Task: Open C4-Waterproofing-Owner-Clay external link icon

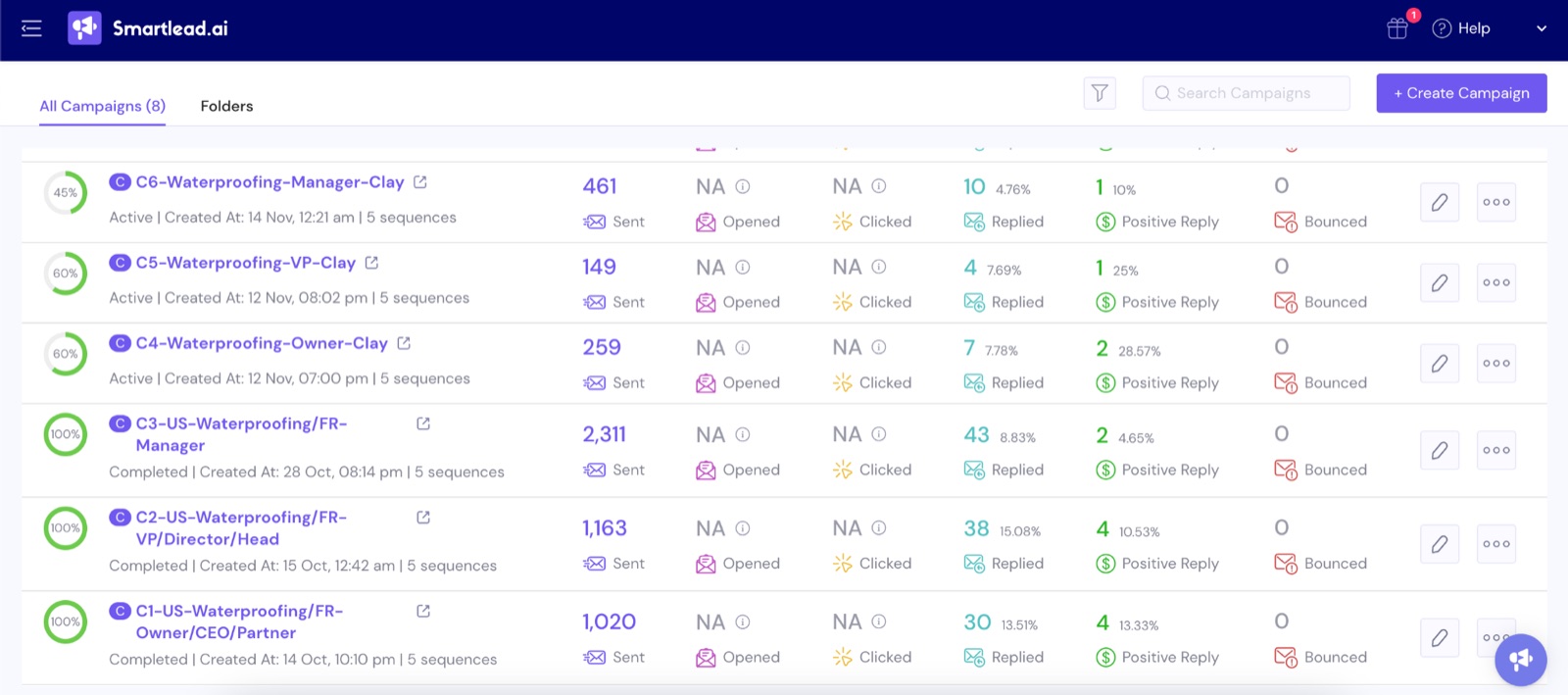Action: (404, 343)
